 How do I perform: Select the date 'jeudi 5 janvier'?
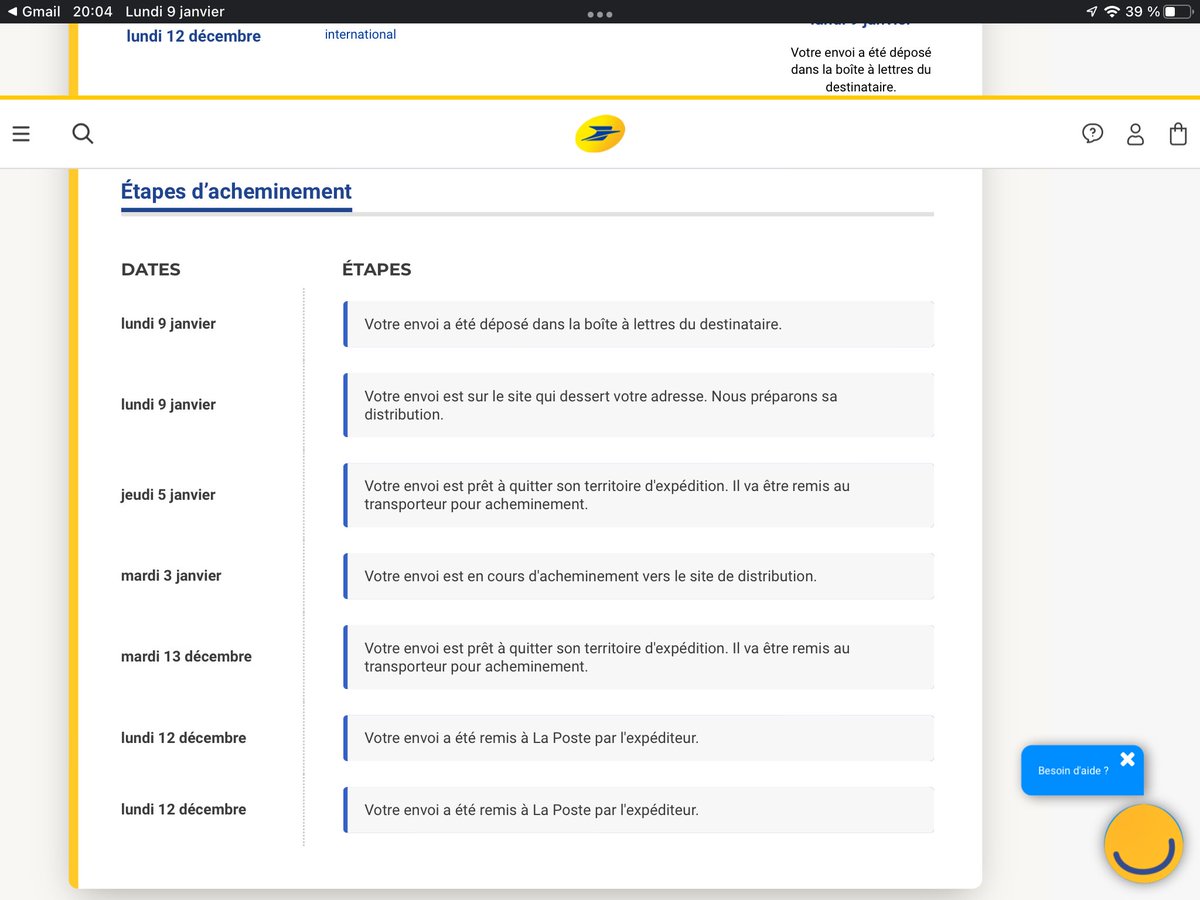pos(168,494)
